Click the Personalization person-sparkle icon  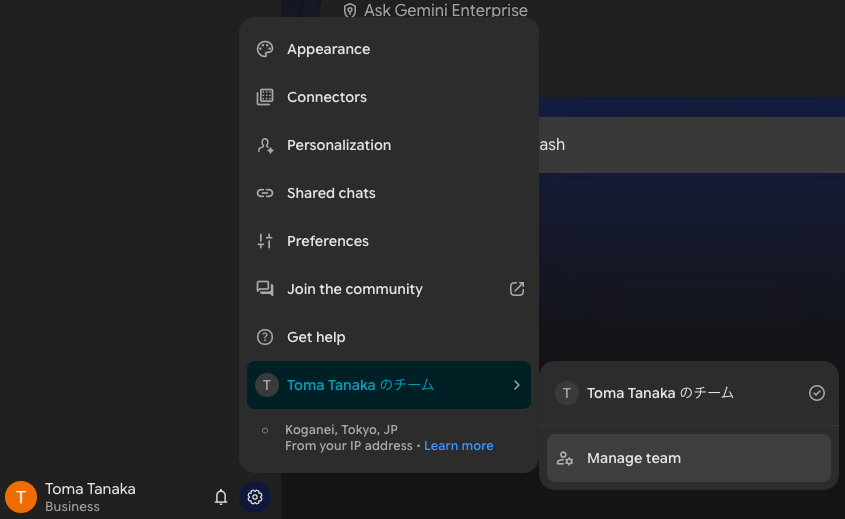coord(265,145)
